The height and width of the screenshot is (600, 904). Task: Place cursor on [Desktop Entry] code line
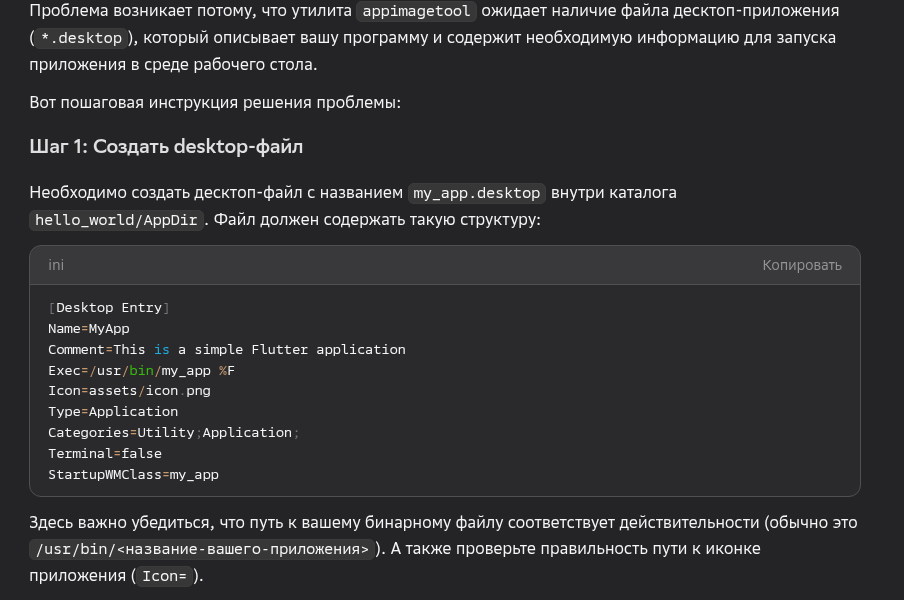tap(109, 308)
